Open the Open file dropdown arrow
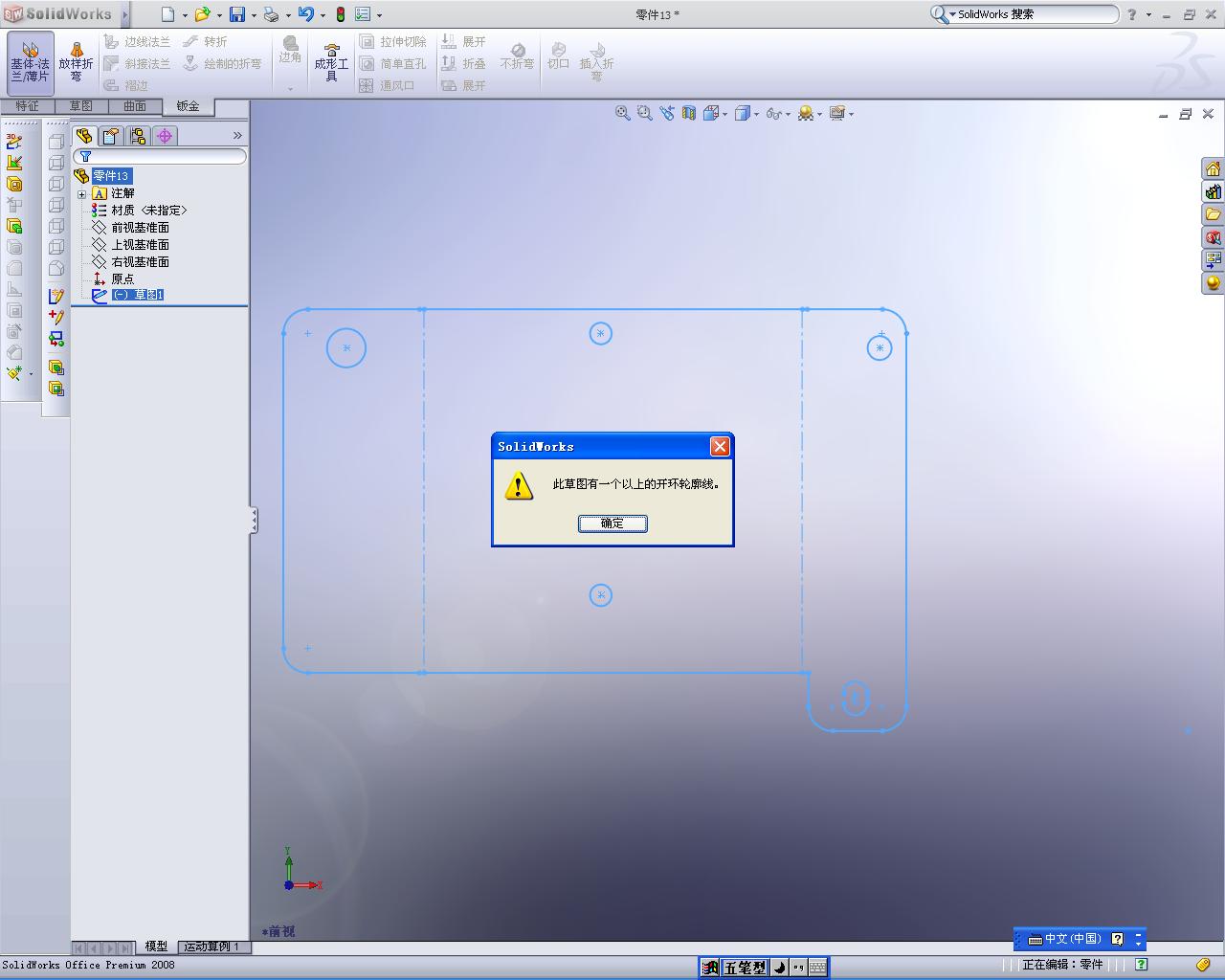 pyautogui.click(x=219, y=15)
